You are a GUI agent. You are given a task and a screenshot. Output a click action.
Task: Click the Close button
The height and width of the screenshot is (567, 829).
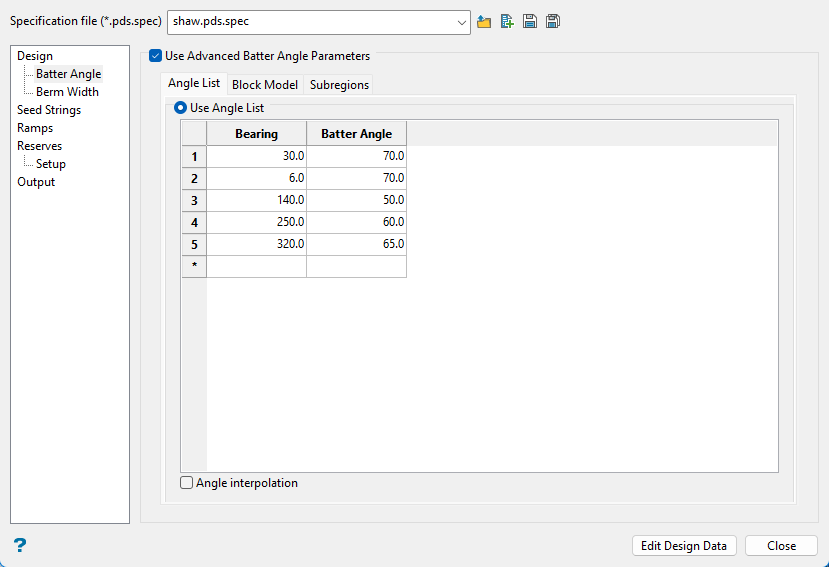pos(781,546)
